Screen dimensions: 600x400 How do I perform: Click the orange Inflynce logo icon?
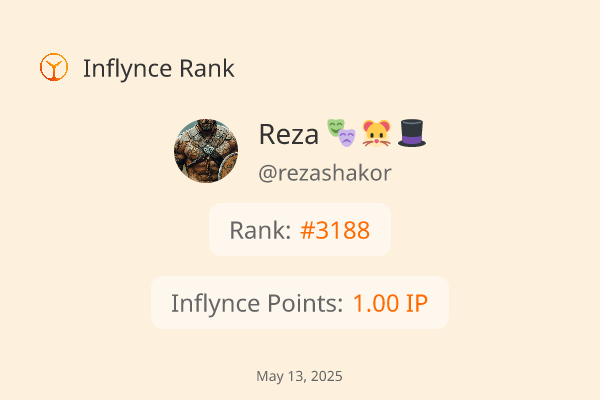pyautogui.click(x=54, y=67)
